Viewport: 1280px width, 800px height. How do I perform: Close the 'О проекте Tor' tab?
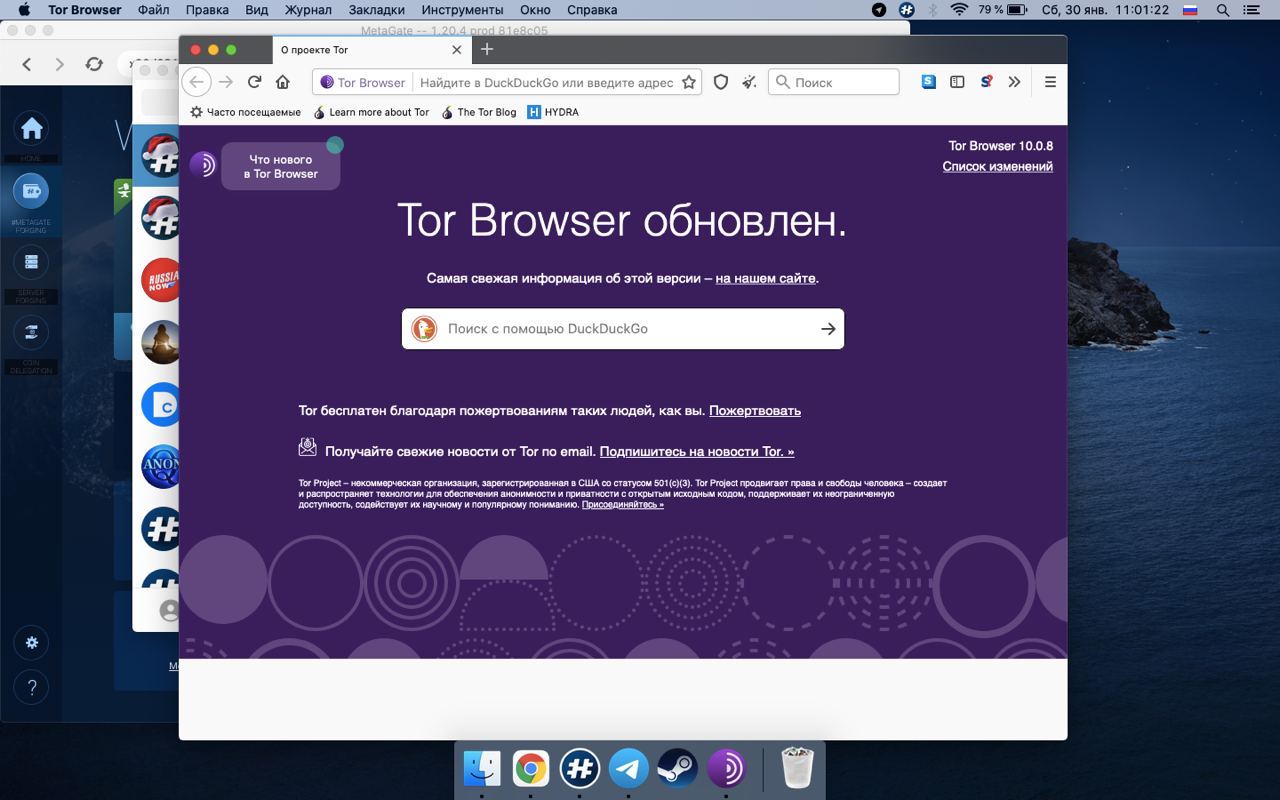(x=457, y=49)
